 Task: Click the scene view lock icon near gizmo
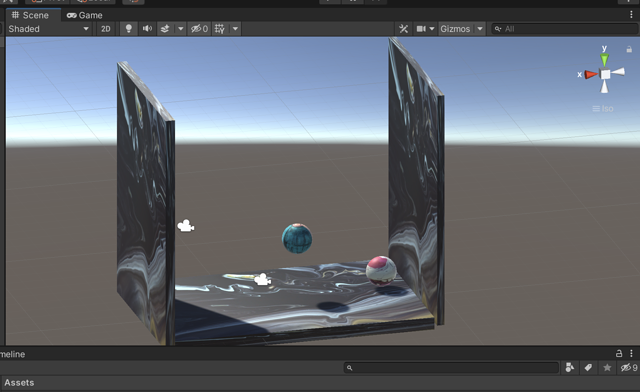(629, 49)
